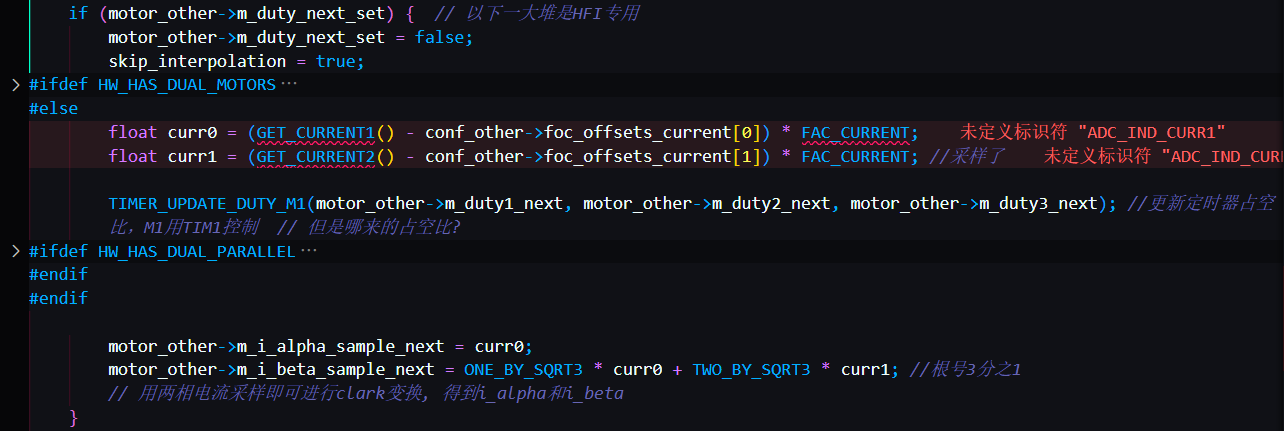Click the ellipsis after HW_HAS_DUAL_PARALLEL
The width and height of the screenshot is (1284, 431).
308,251
